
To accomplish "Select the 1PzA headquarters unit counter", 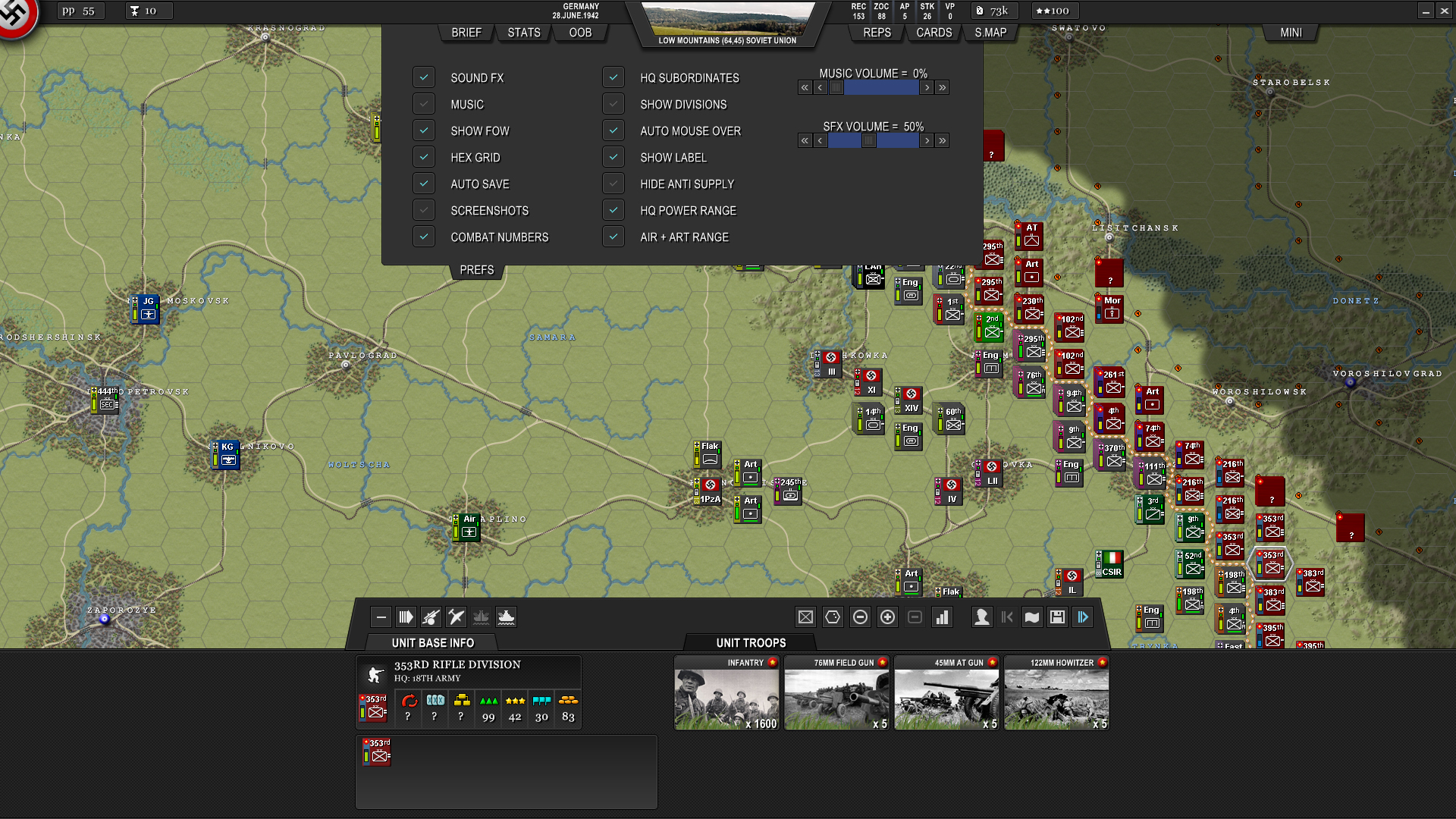I will (x=709, y=491).
